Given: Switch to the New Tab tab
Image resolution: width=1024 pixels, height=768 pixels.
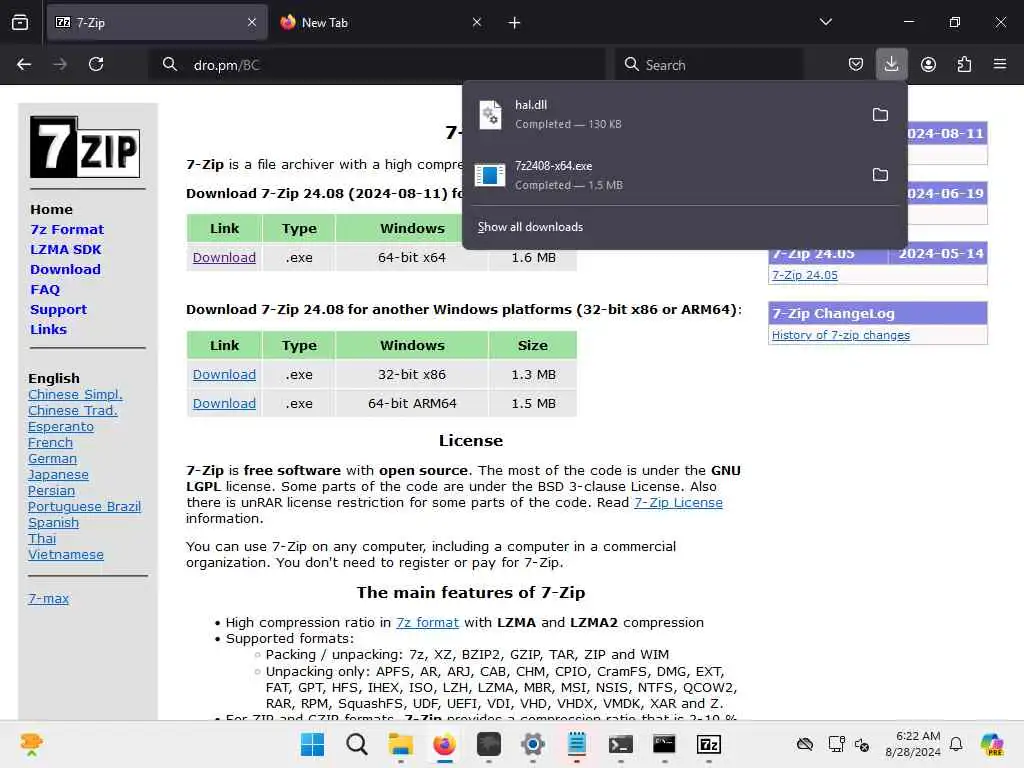Looking at the screenshot, I should click(x=382, y=22).
